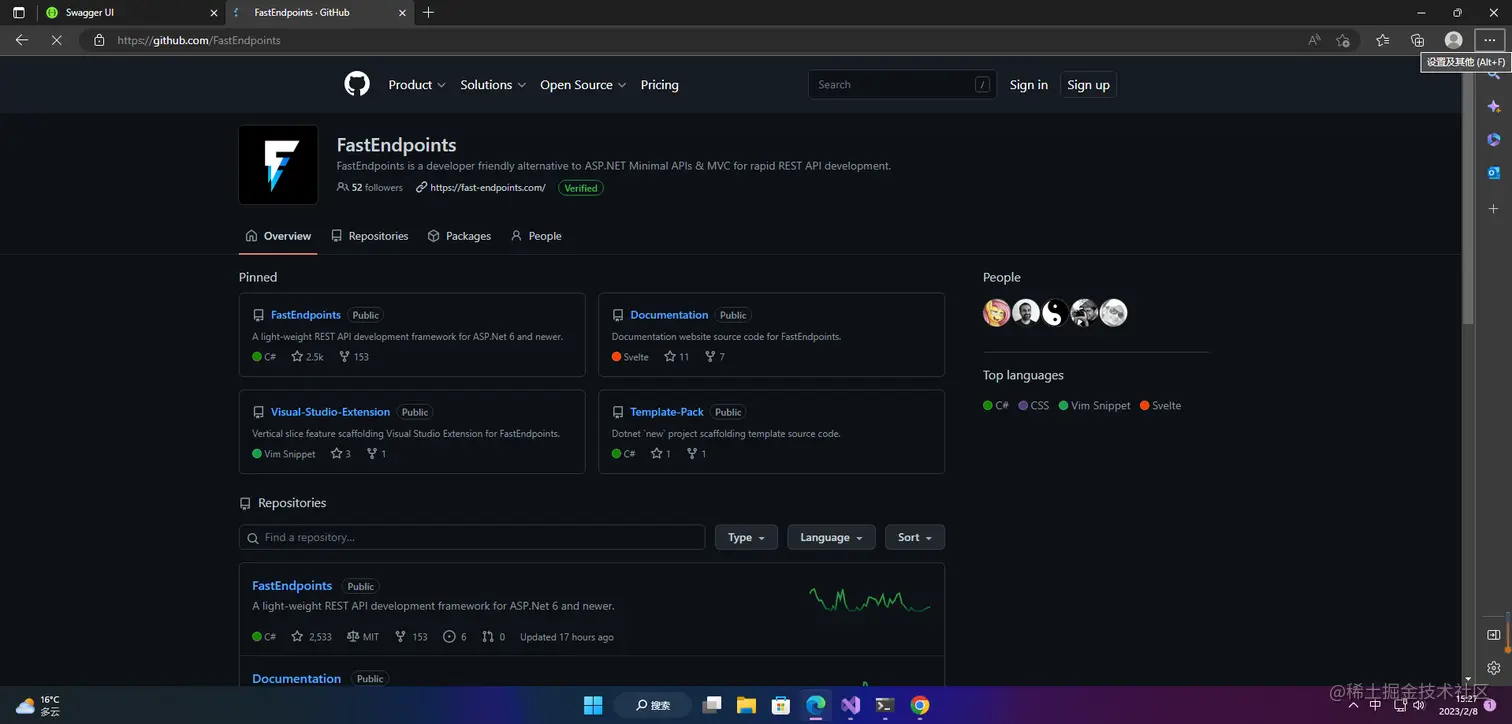Viewport: 1512px width, 724px height.
Task: Expand the Solutions menu
Action: (493, 85)
